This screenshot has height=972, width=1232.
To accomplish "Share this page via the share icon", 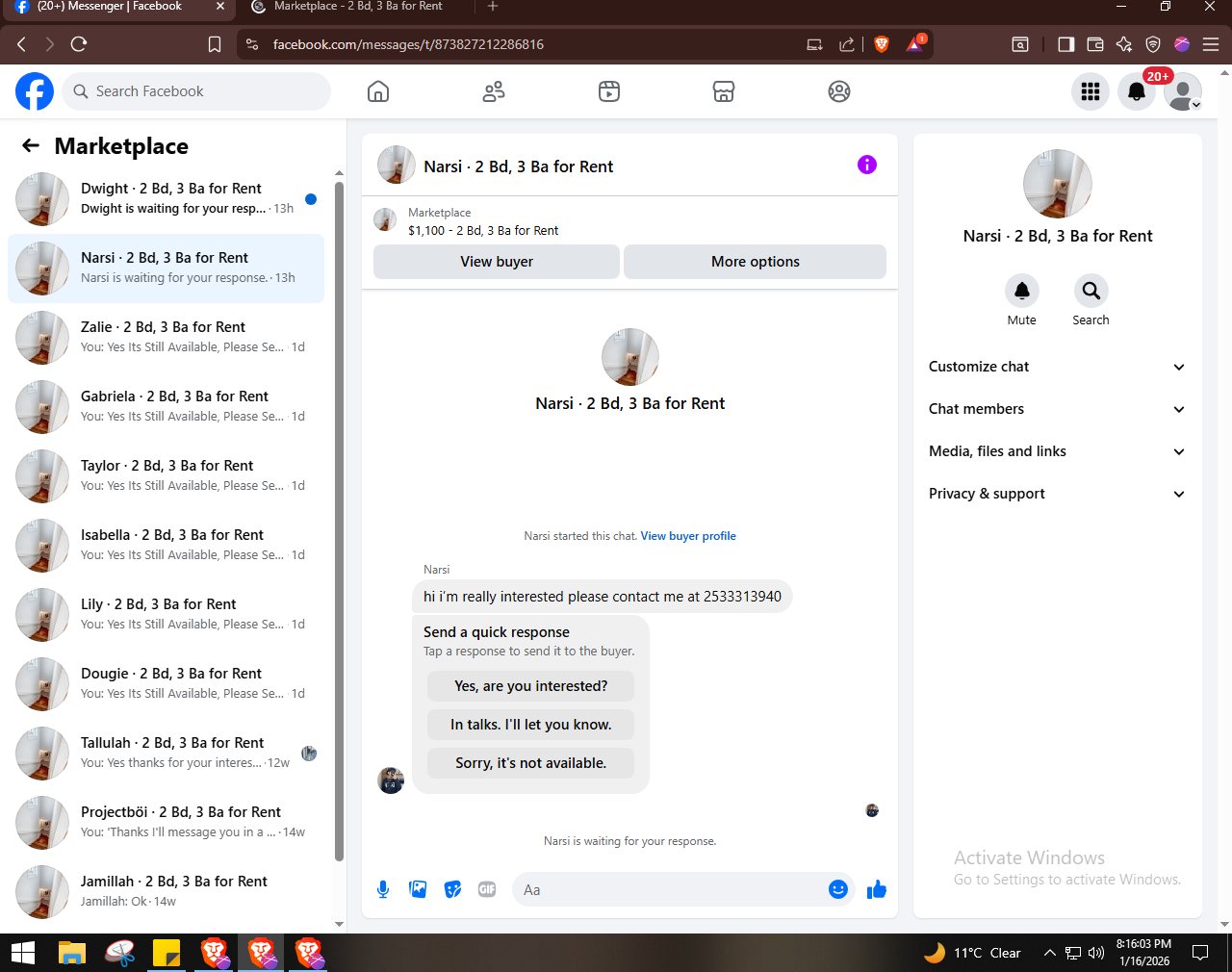I will pyautogui.click(x=847, y=44).
